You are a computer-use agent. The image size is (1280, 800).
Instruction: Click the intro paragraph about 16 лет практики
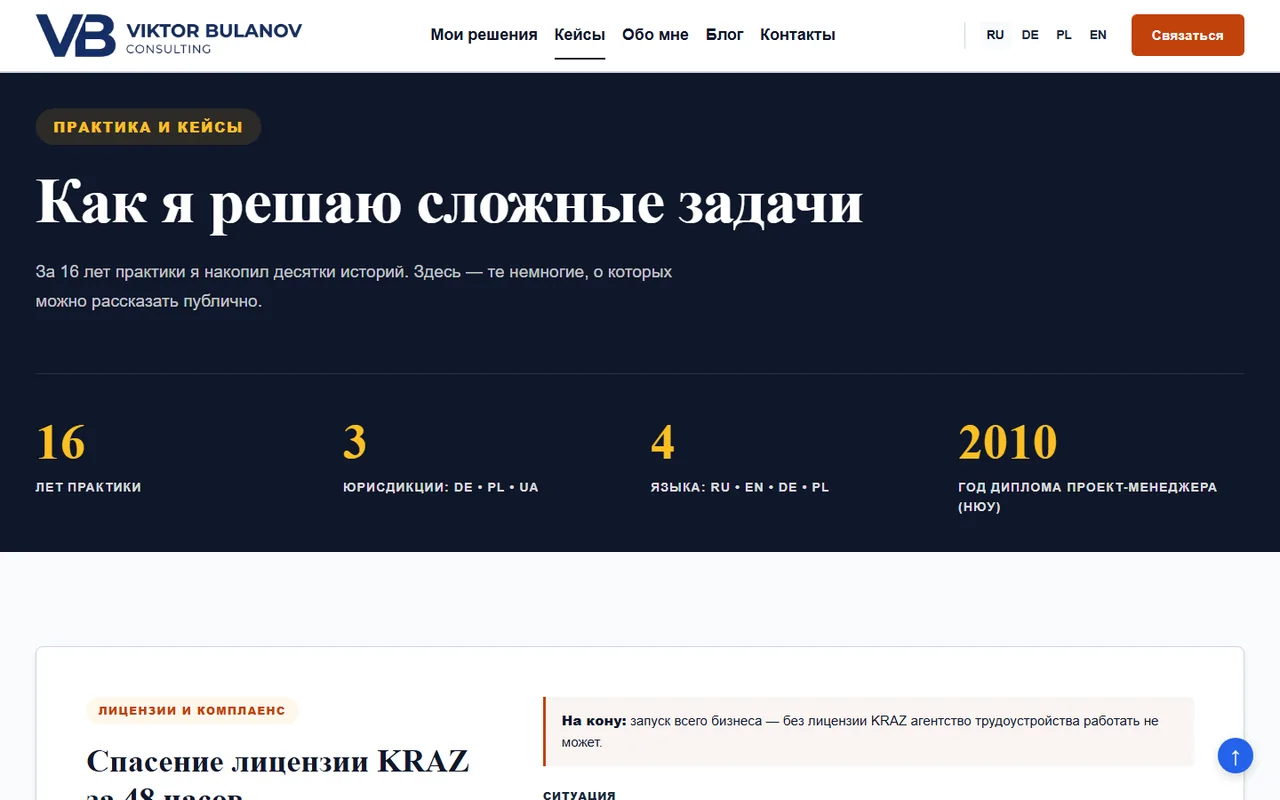354,286
